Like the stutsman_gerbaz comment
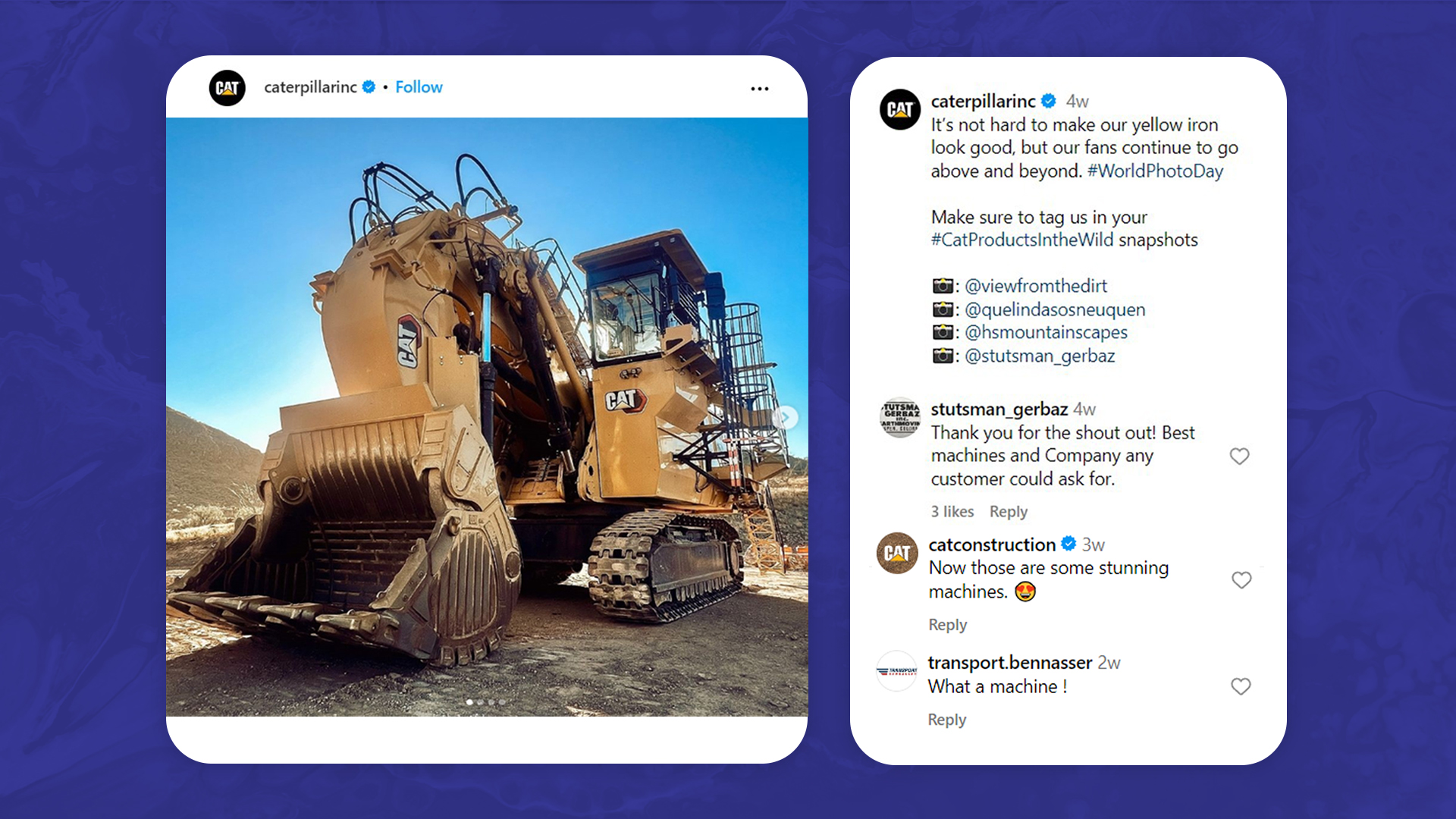Image resolution: width=1456 pixels, height=819 pixels. coord(1239,456)
